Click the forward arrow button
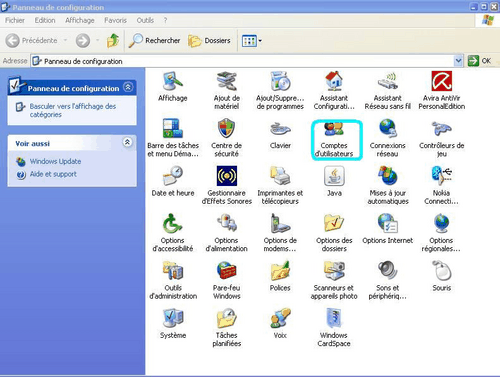 click(83, 41)
